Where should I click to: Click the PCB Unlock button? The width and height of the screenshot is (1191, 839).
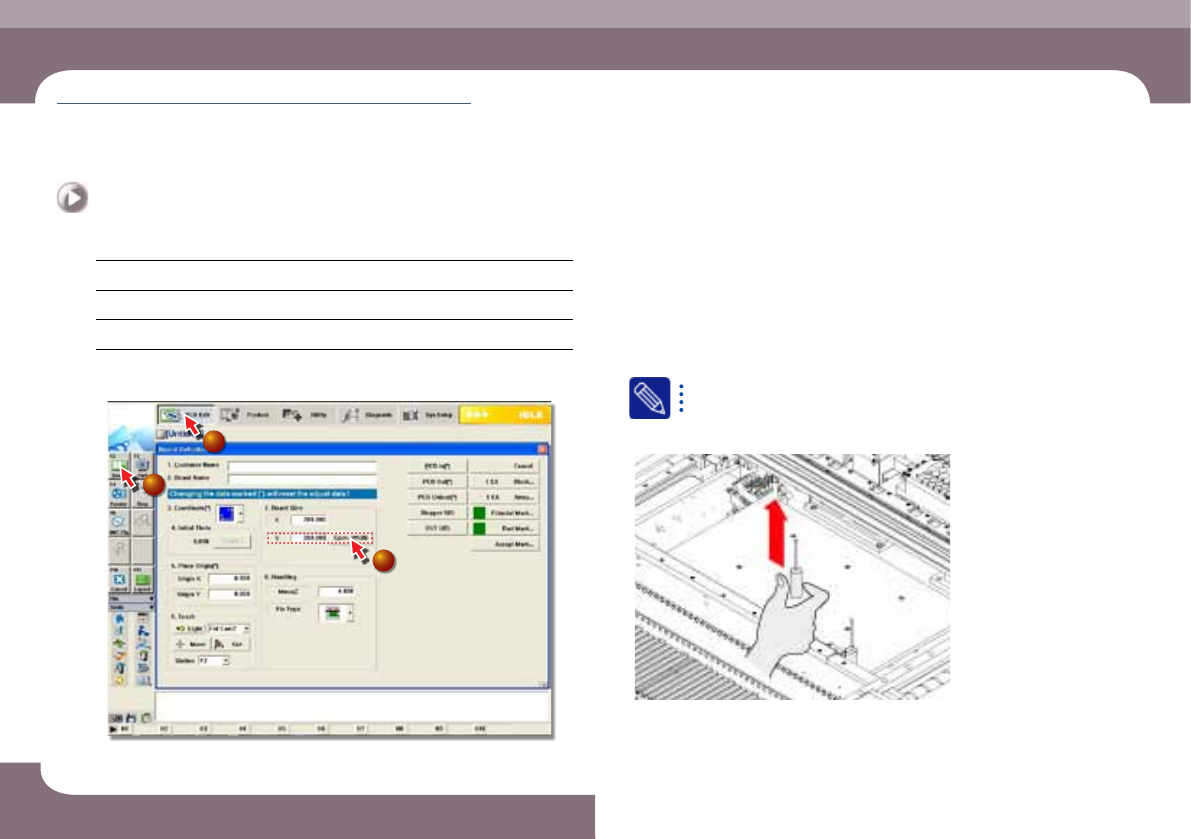437,497
